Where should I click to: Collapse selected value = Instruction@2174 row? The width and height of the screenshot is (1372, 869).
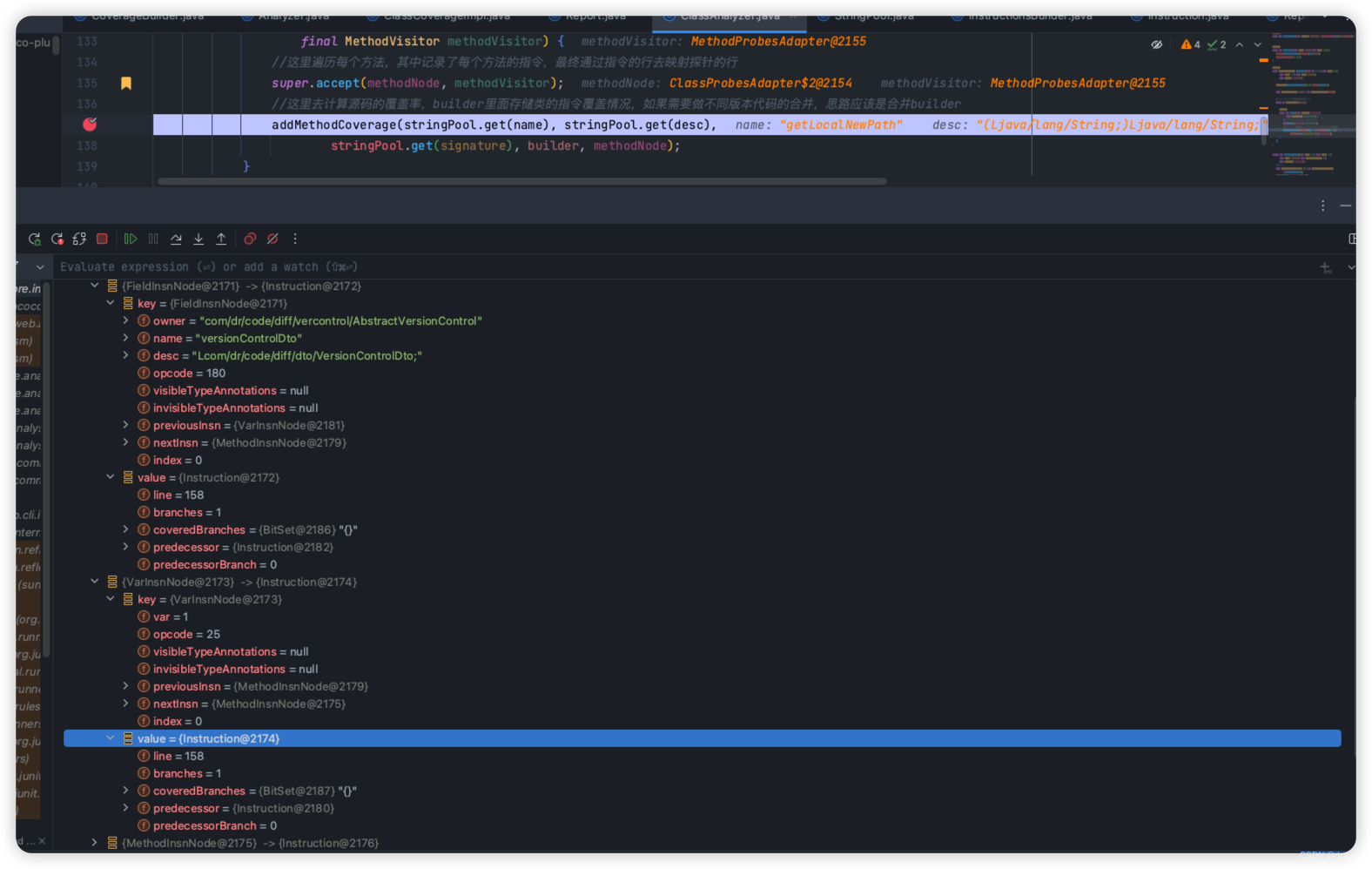111,738
